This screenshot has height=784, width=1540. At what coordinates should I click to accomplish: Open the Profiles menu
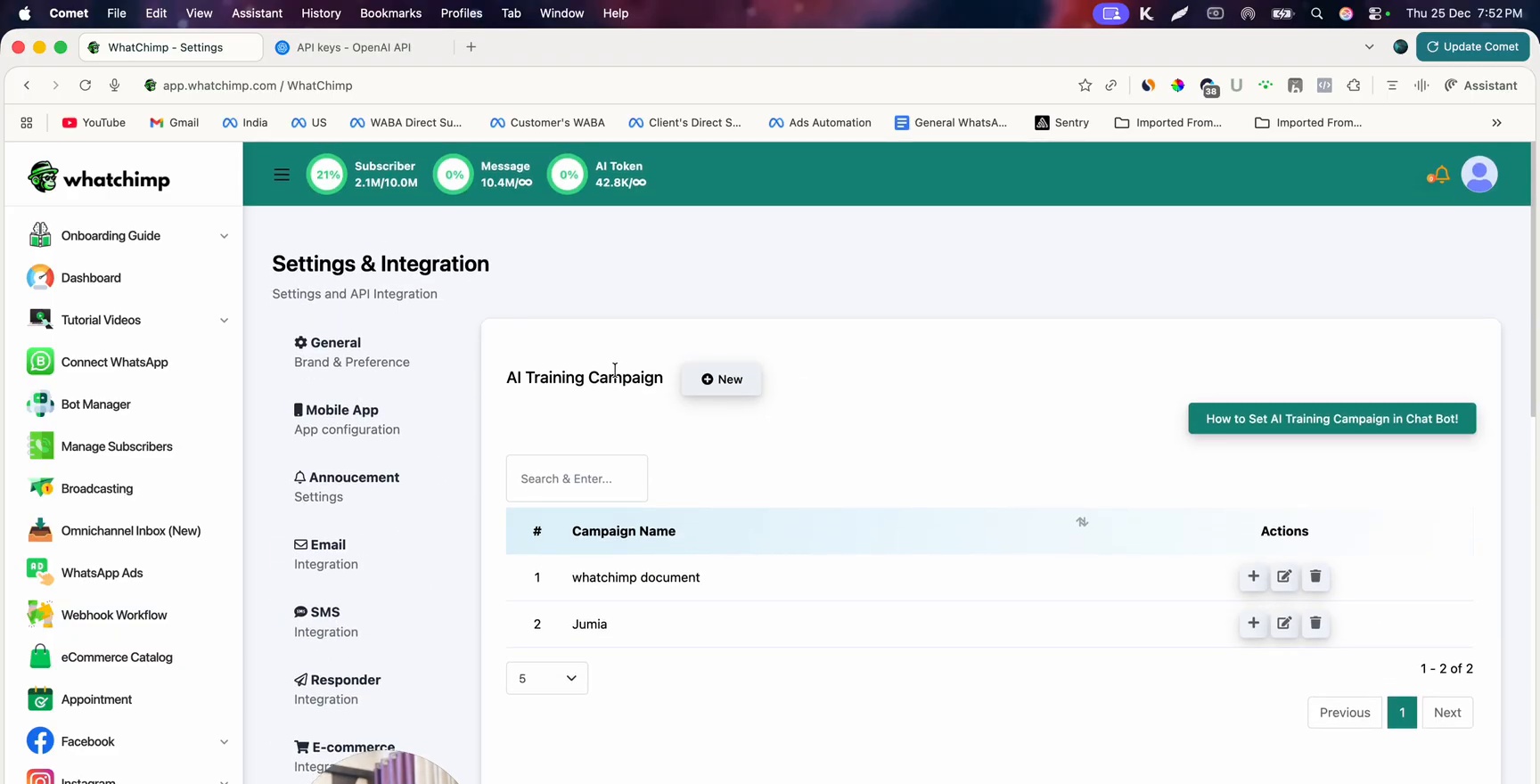coord(462,13)
